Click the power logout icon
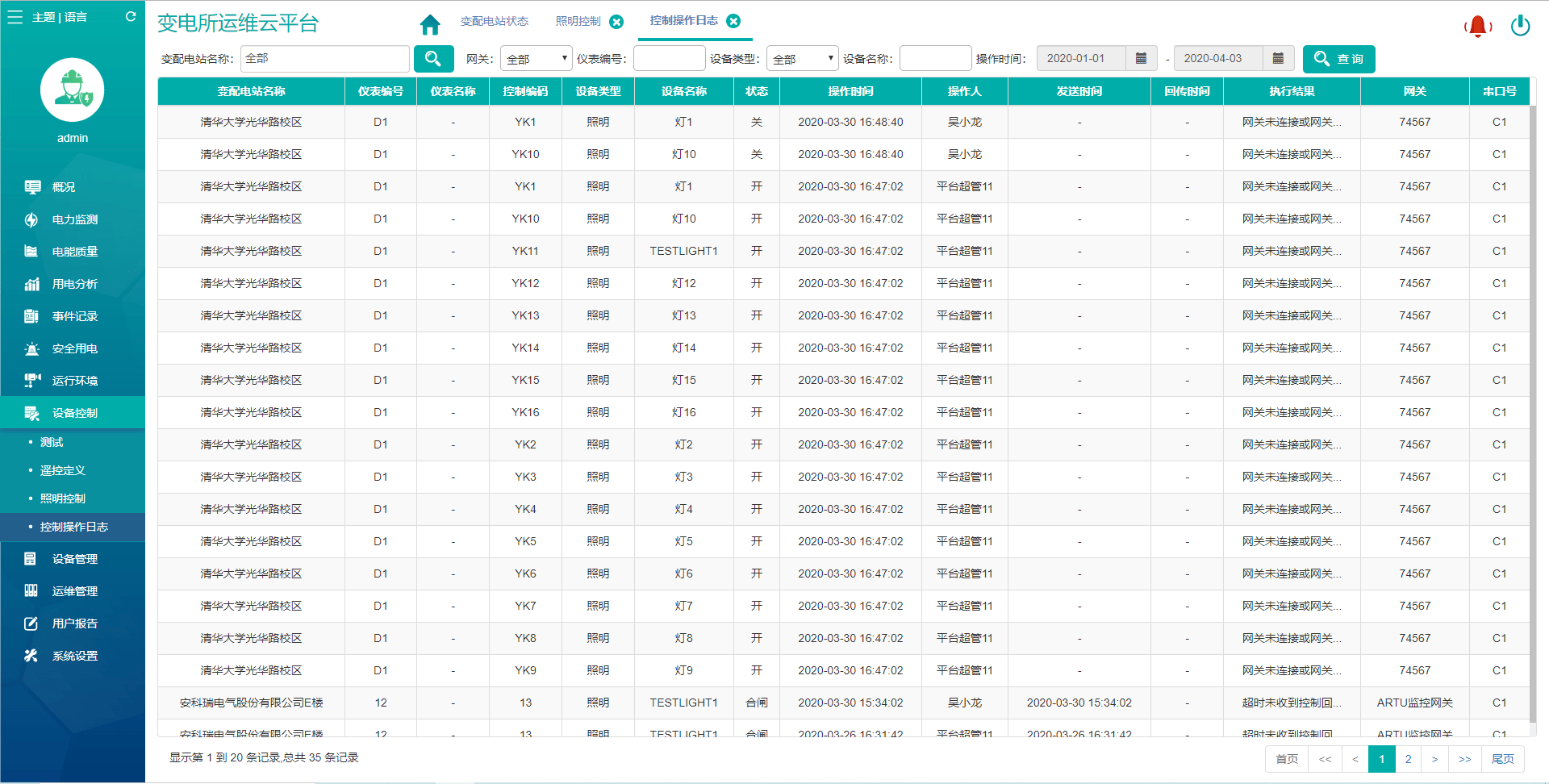The height and width of the screenshot is (784, 1549). coord(1521,26)
